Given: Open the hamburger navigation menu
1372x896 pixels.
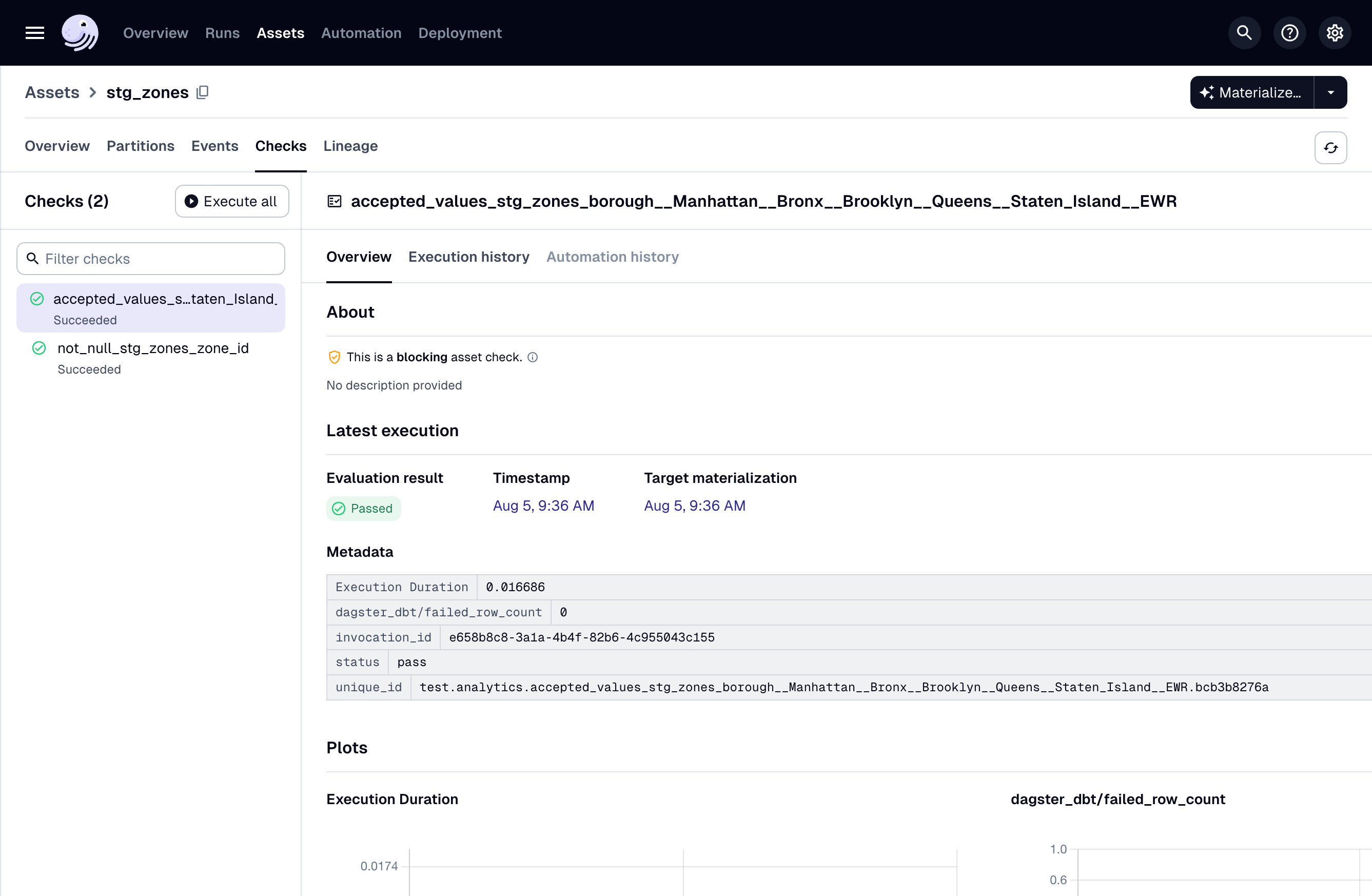Looking at the screenshot, I should tap(34, 33).
